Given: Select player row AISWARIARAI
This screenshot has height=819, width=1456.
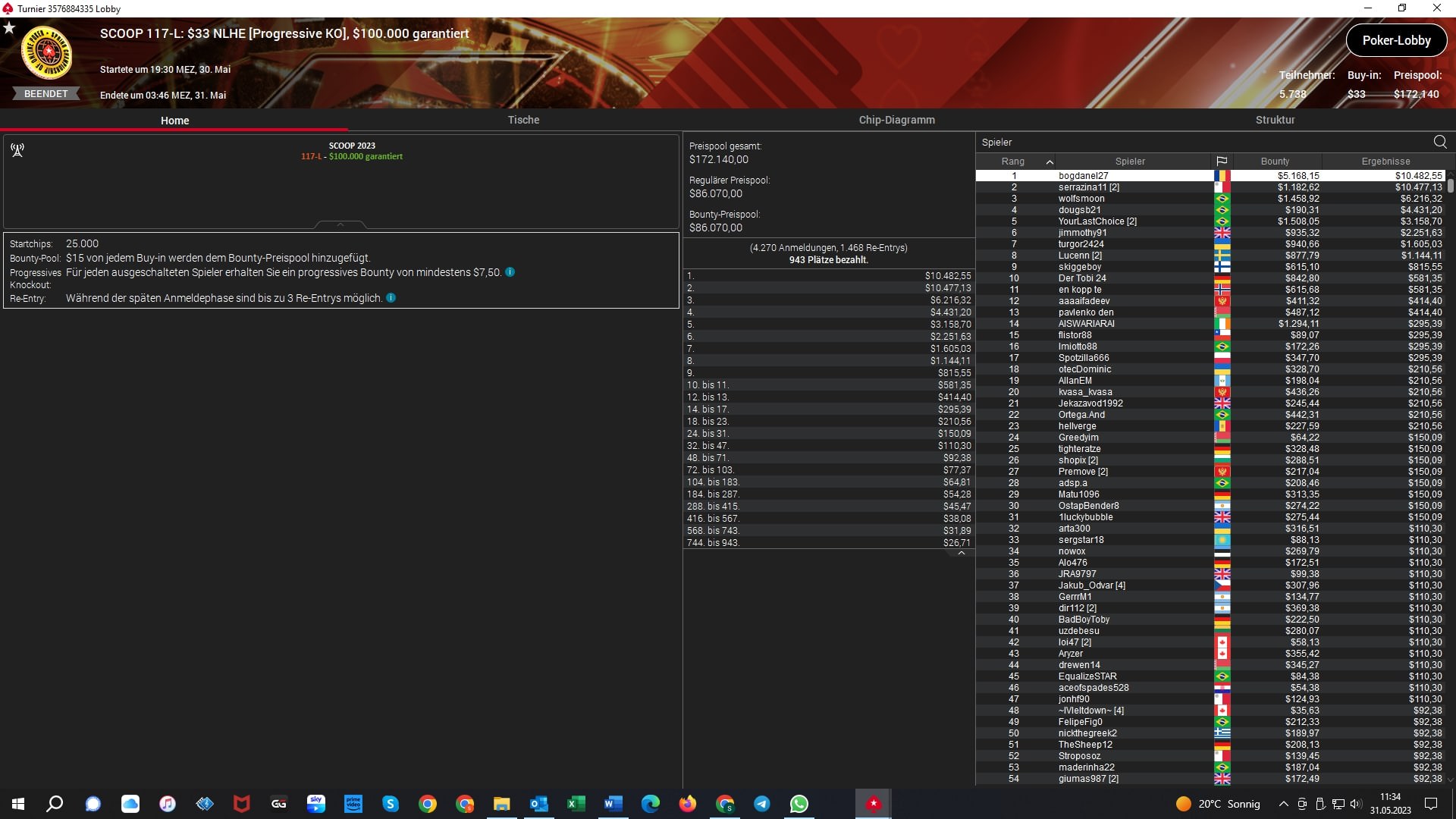Looking at the screenshot, I should [1211, 324].
